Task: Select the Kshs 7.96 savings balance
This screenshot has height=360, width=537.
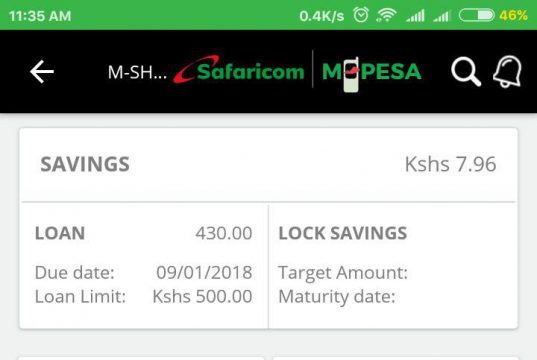Action: 450,164
